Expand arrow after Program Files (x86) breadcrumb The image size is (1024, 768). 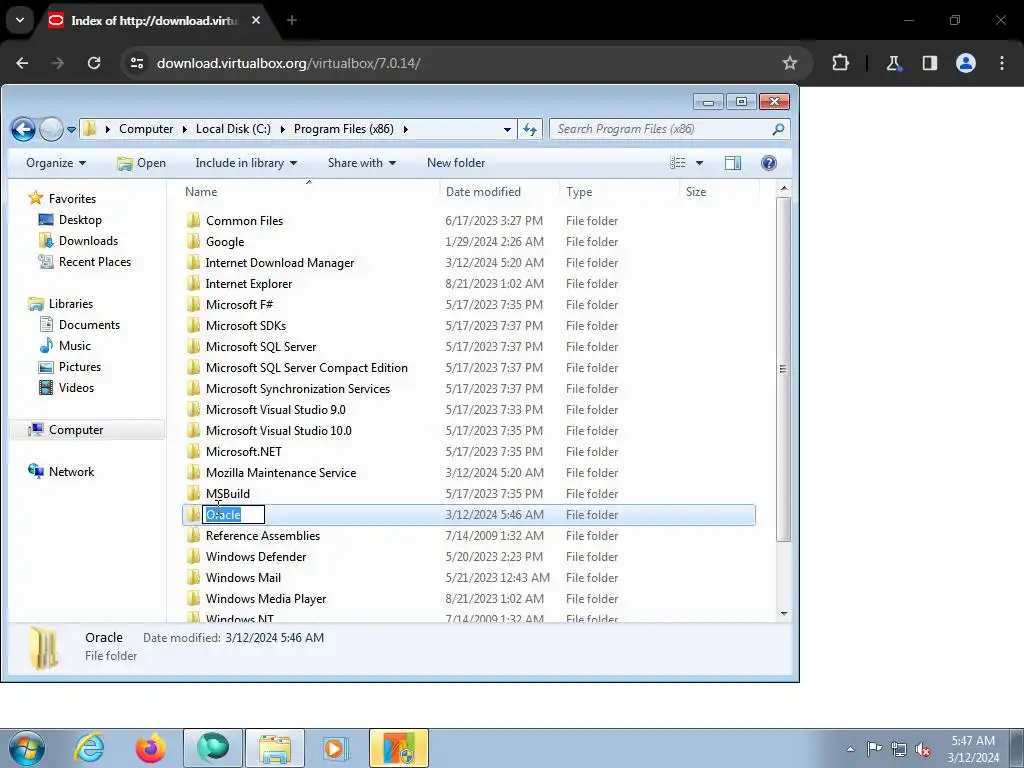[406, 129]
